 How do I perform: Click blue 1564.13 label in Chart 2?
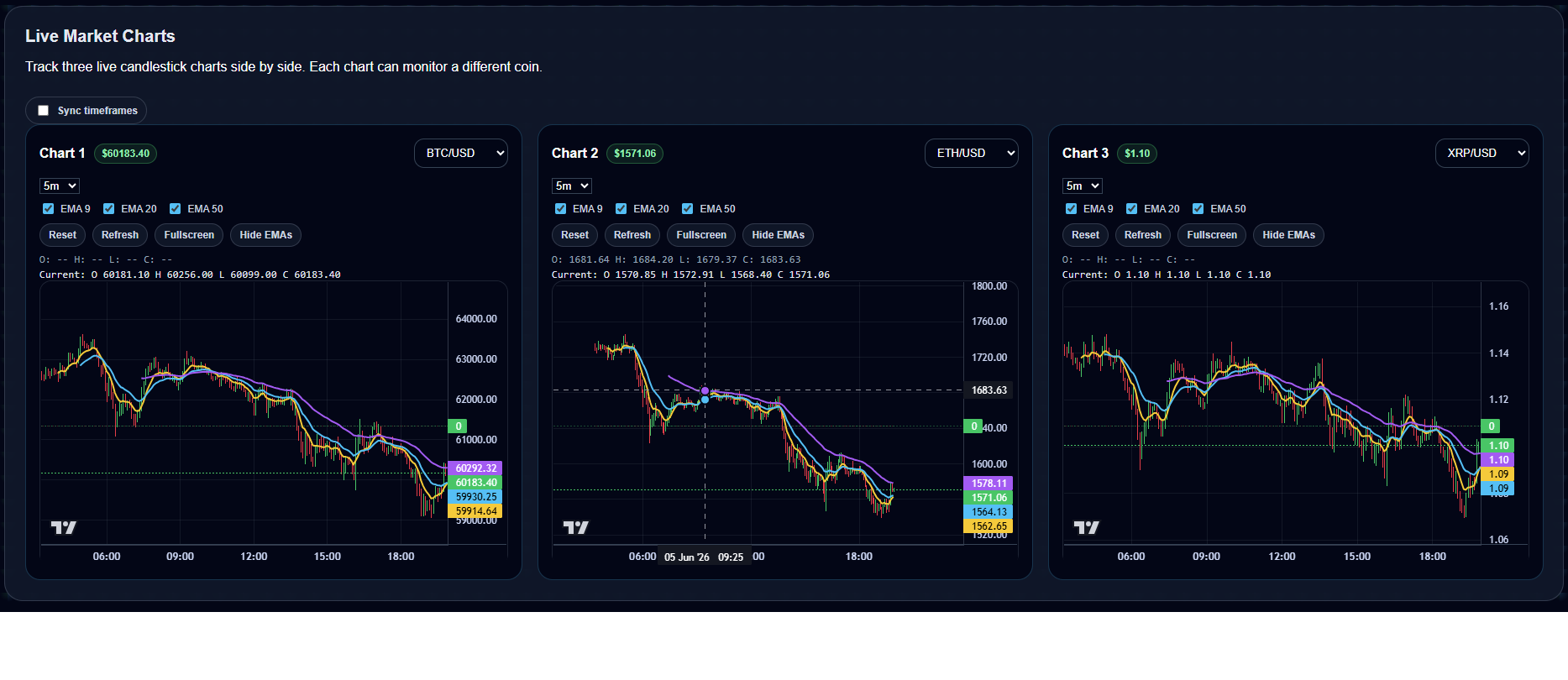(x=988, y=512)
